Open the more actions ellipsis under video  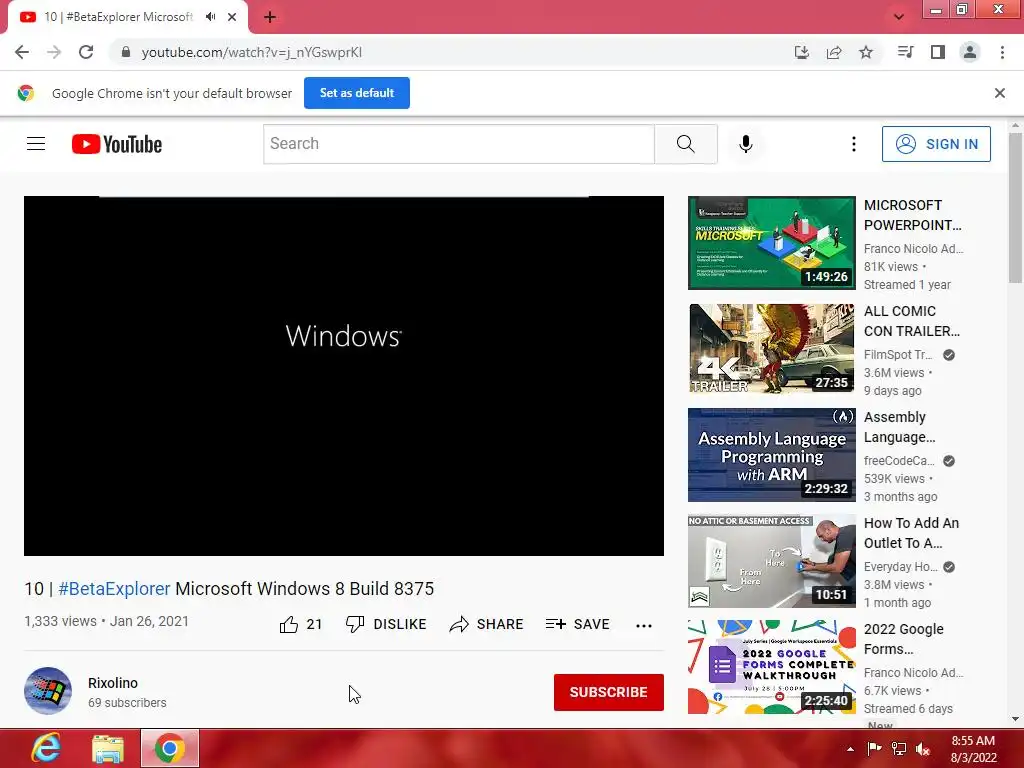[644, 626]
